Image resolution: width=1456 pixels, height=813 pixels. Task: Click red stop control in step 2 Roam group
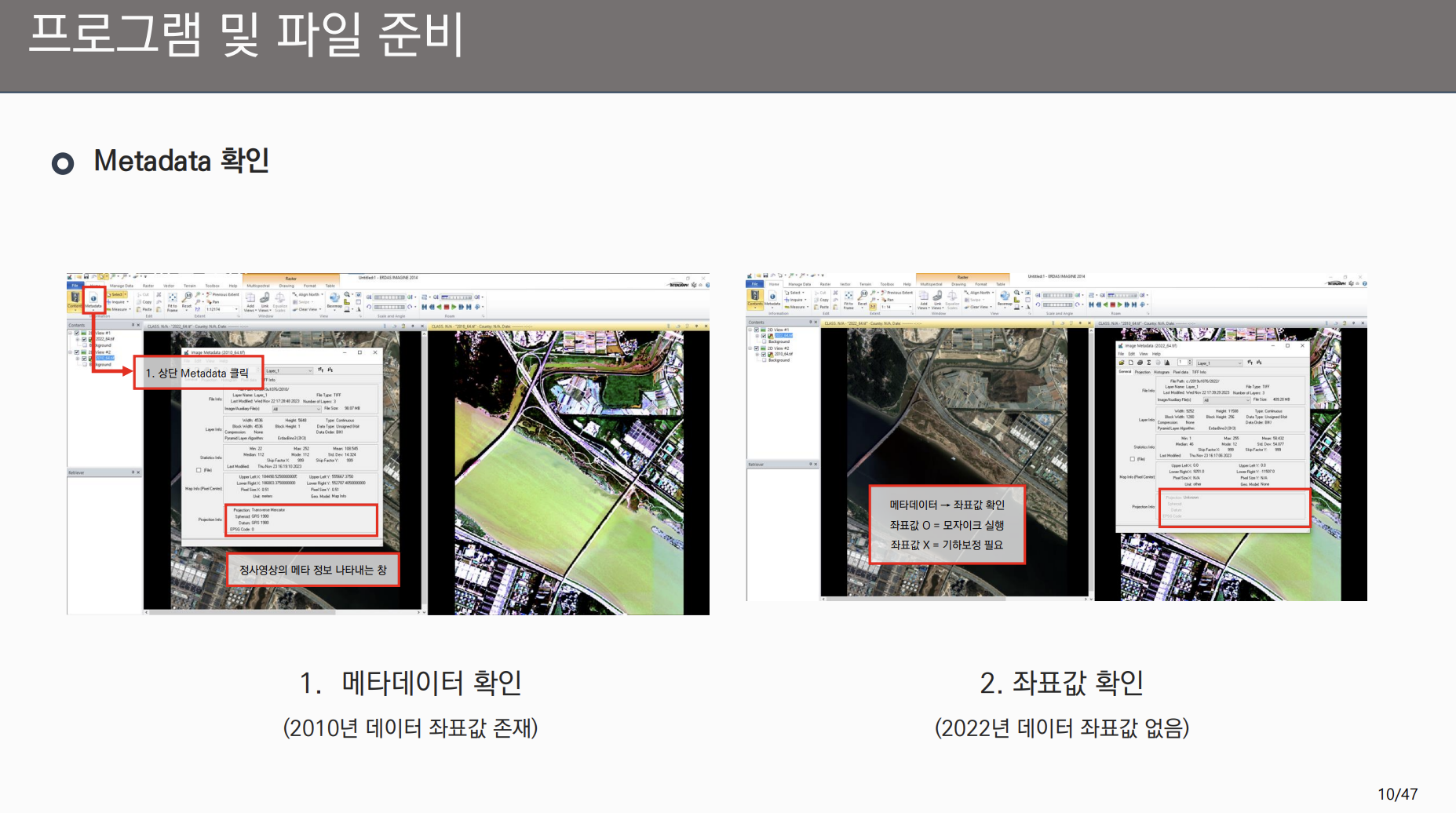pyautogui.click(x=1113, y=304)
